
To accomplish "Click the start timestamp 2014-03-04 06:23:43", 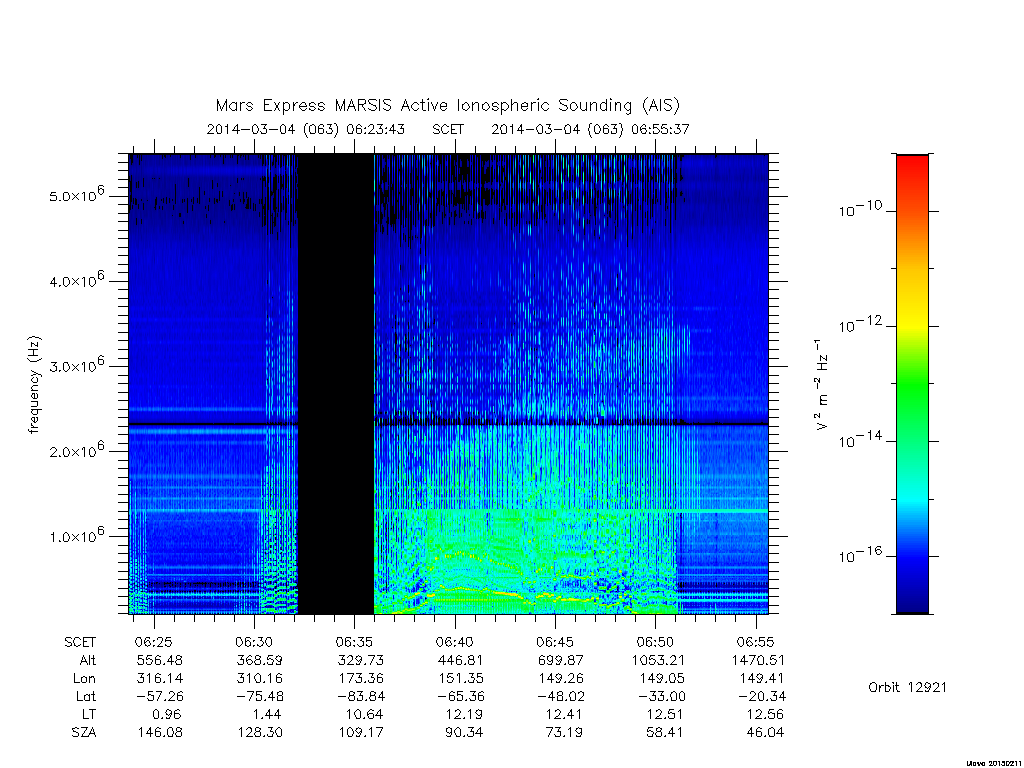I will point(306,129).
